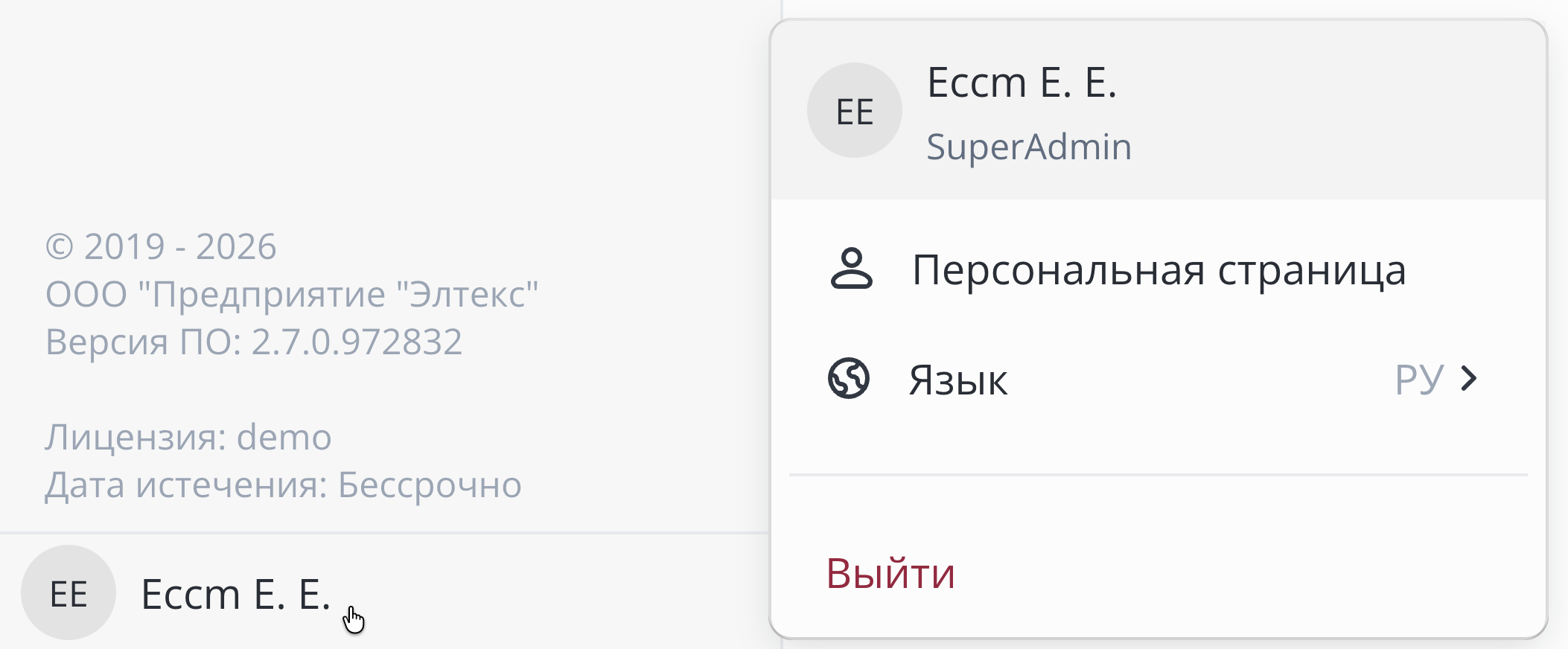
Task: Click the EE avatar in the popup header
Action: (855, 110)
